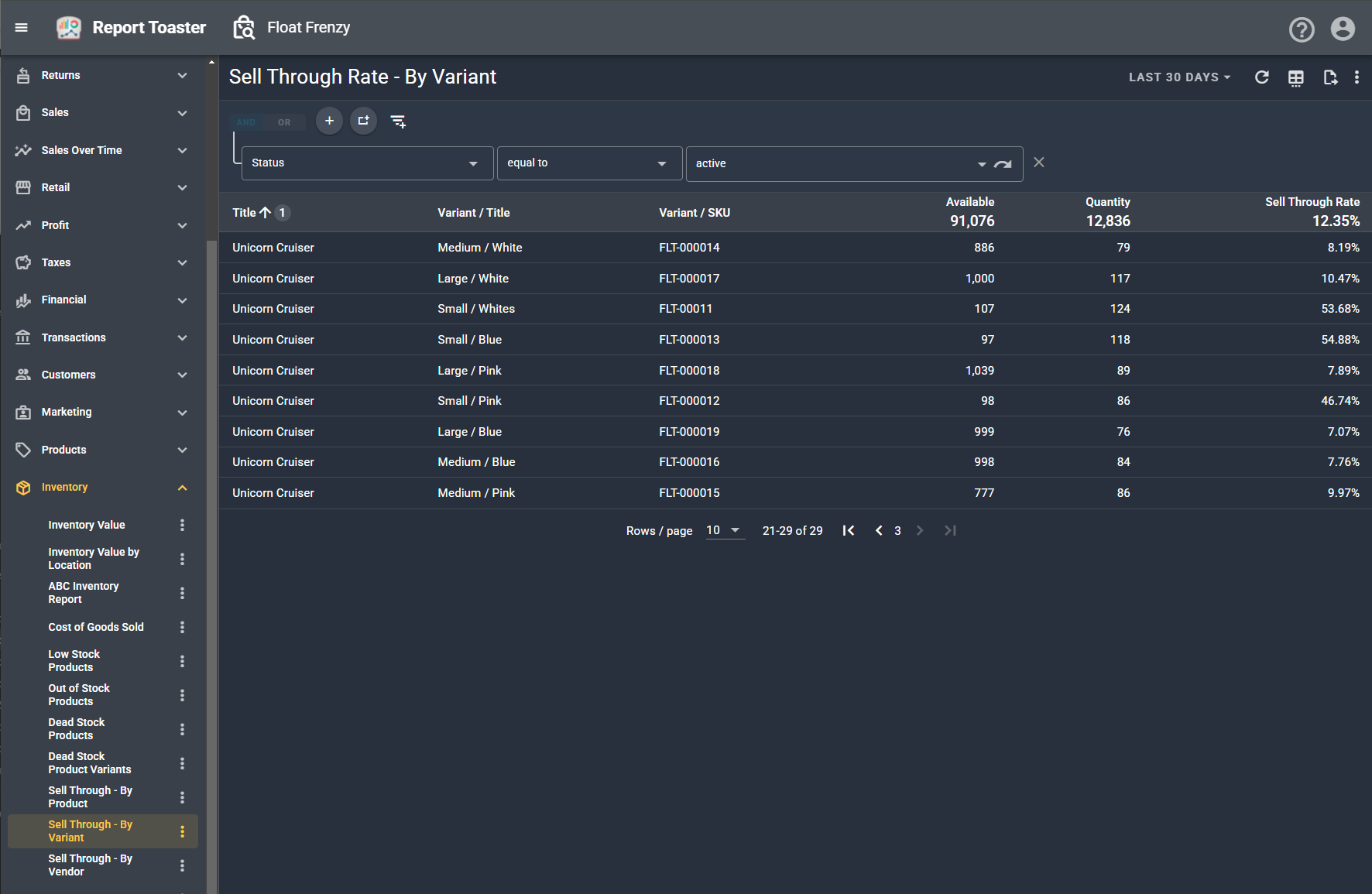Change rows per page dropdown
This screenshot has width=1372, height=894.
point(724,530)
